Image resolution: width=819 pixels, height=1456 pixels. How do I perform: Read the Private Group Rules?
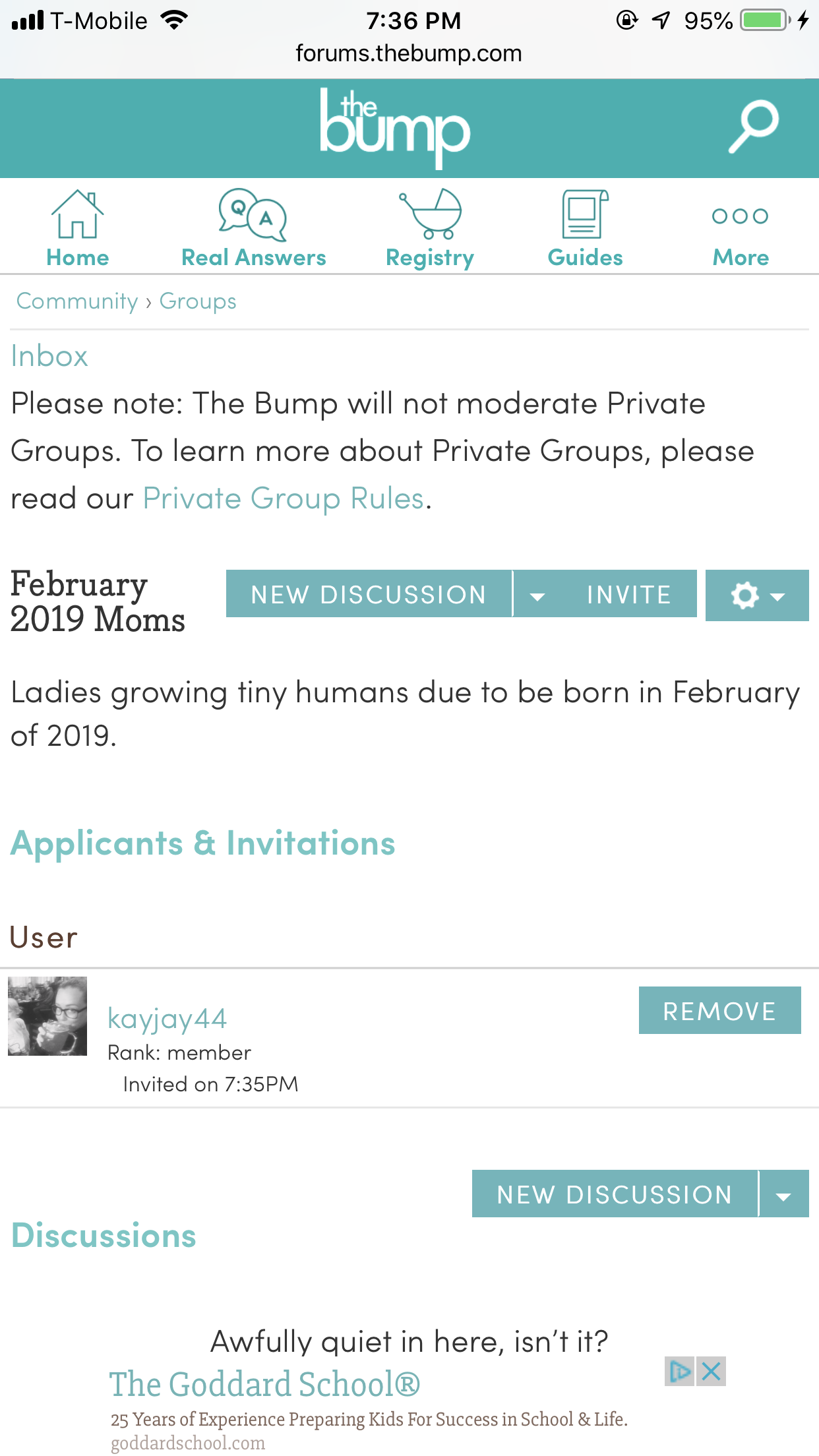[284, 499]
